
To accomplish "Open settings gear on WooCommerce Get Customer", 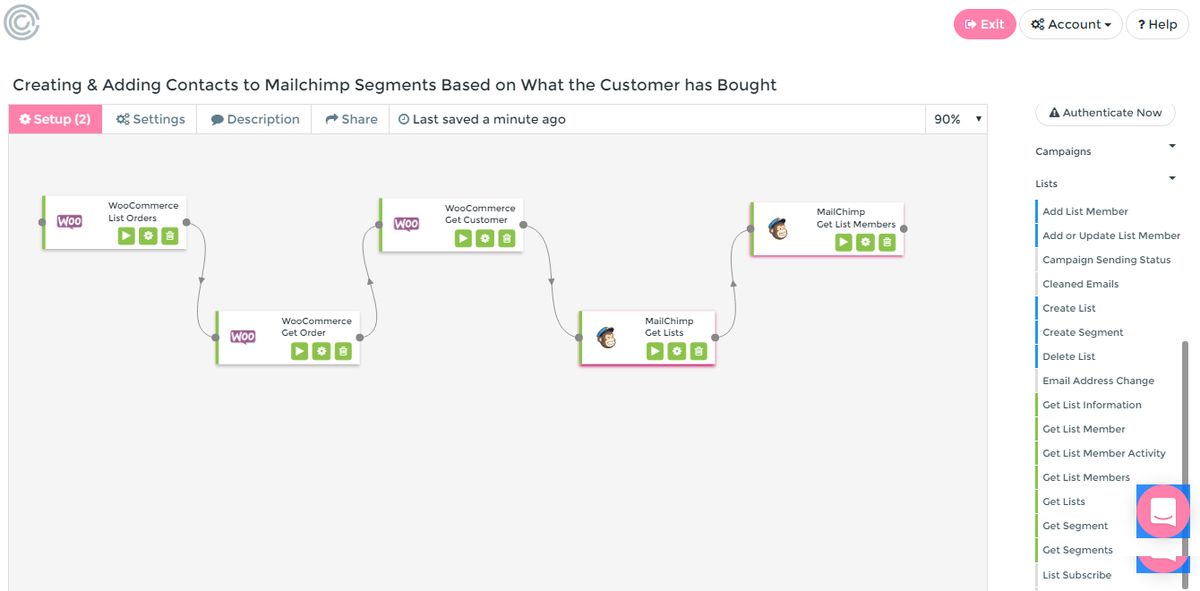I will click(x=485, y=238).
